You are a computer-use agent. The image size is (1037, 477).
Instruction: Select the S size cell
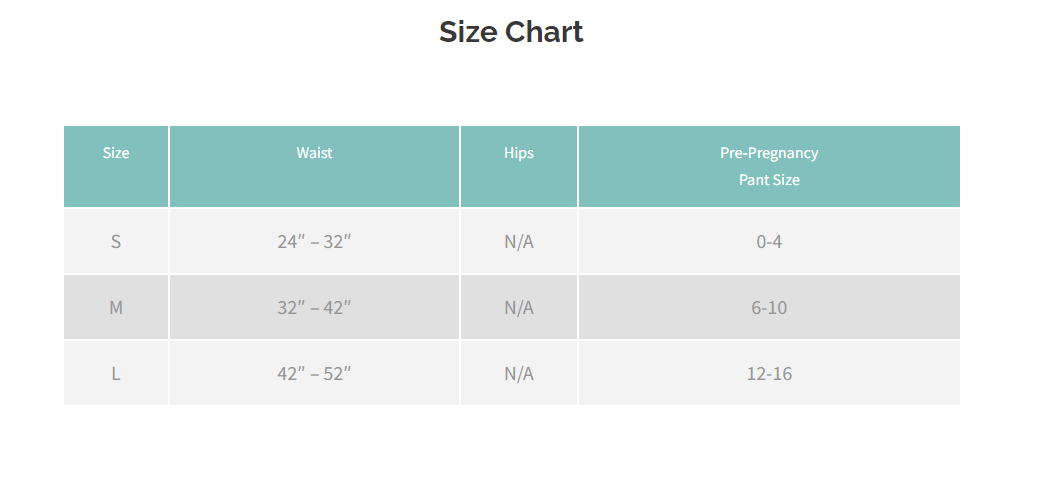tap(116, 241)
